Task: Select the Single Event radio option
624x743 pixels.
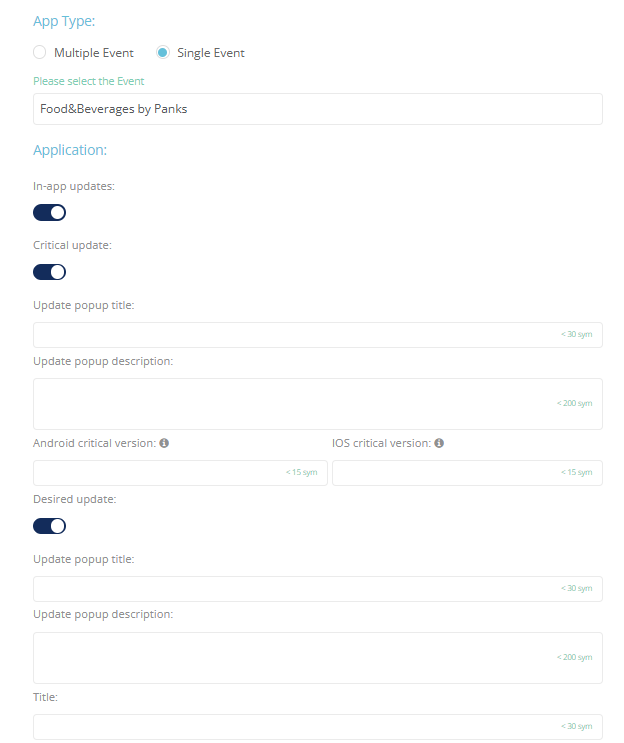Action: click(x=163, y=53)
